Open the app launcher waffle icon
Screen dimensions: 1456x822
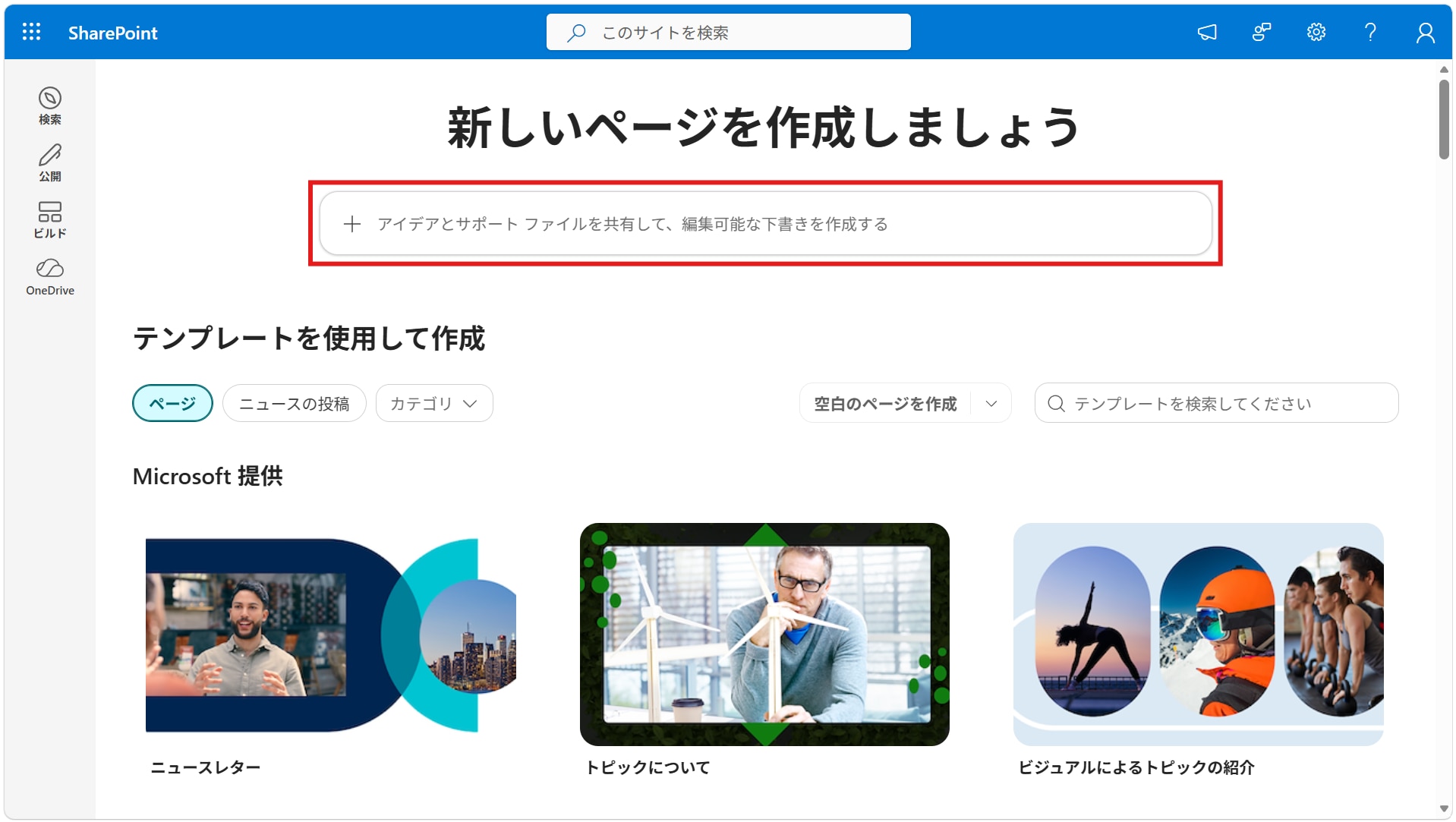[31, 32]
